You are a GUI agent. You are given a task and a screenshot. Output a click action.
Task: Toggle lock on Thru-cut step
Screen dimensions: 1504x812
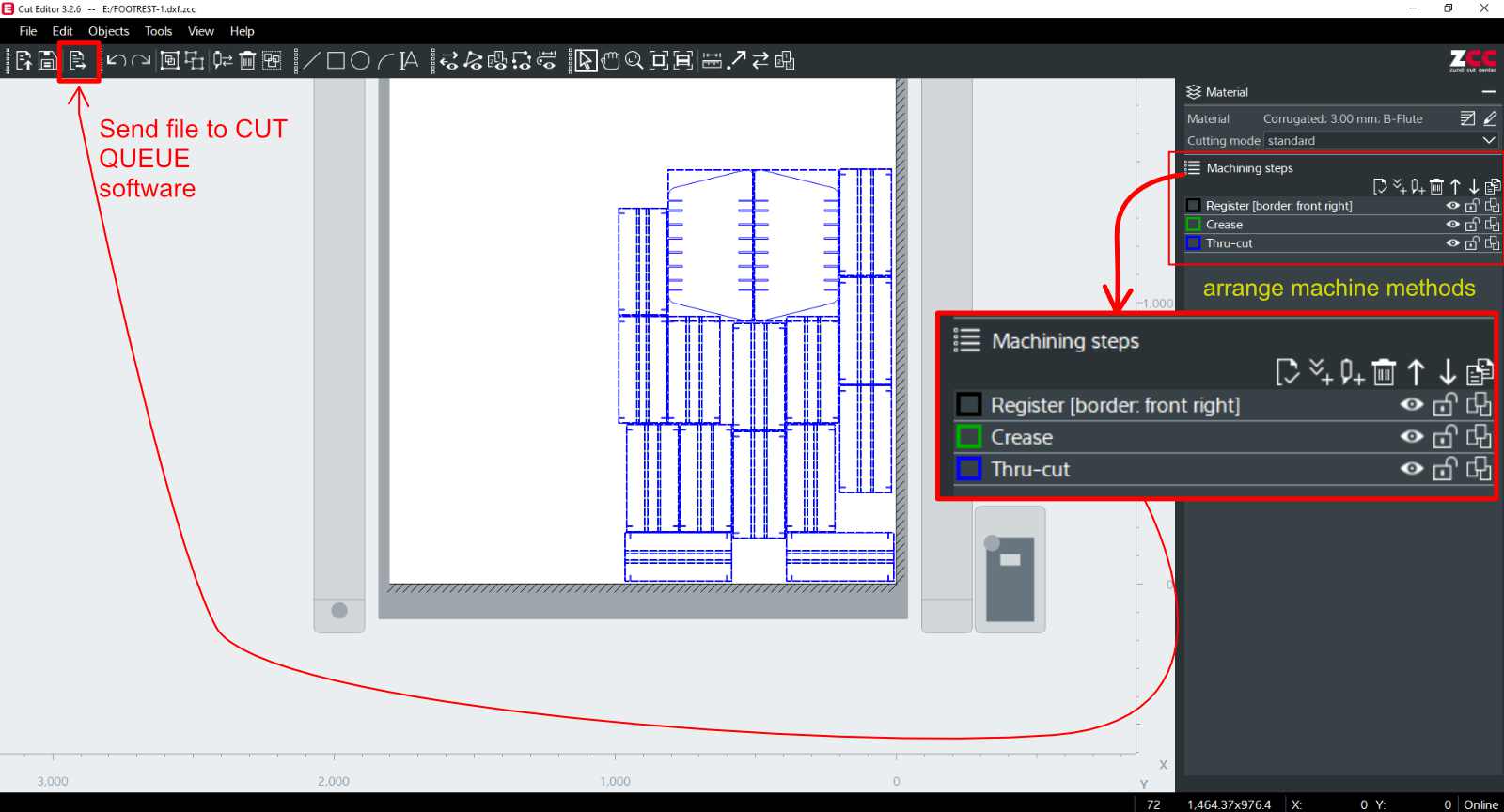1472,243
